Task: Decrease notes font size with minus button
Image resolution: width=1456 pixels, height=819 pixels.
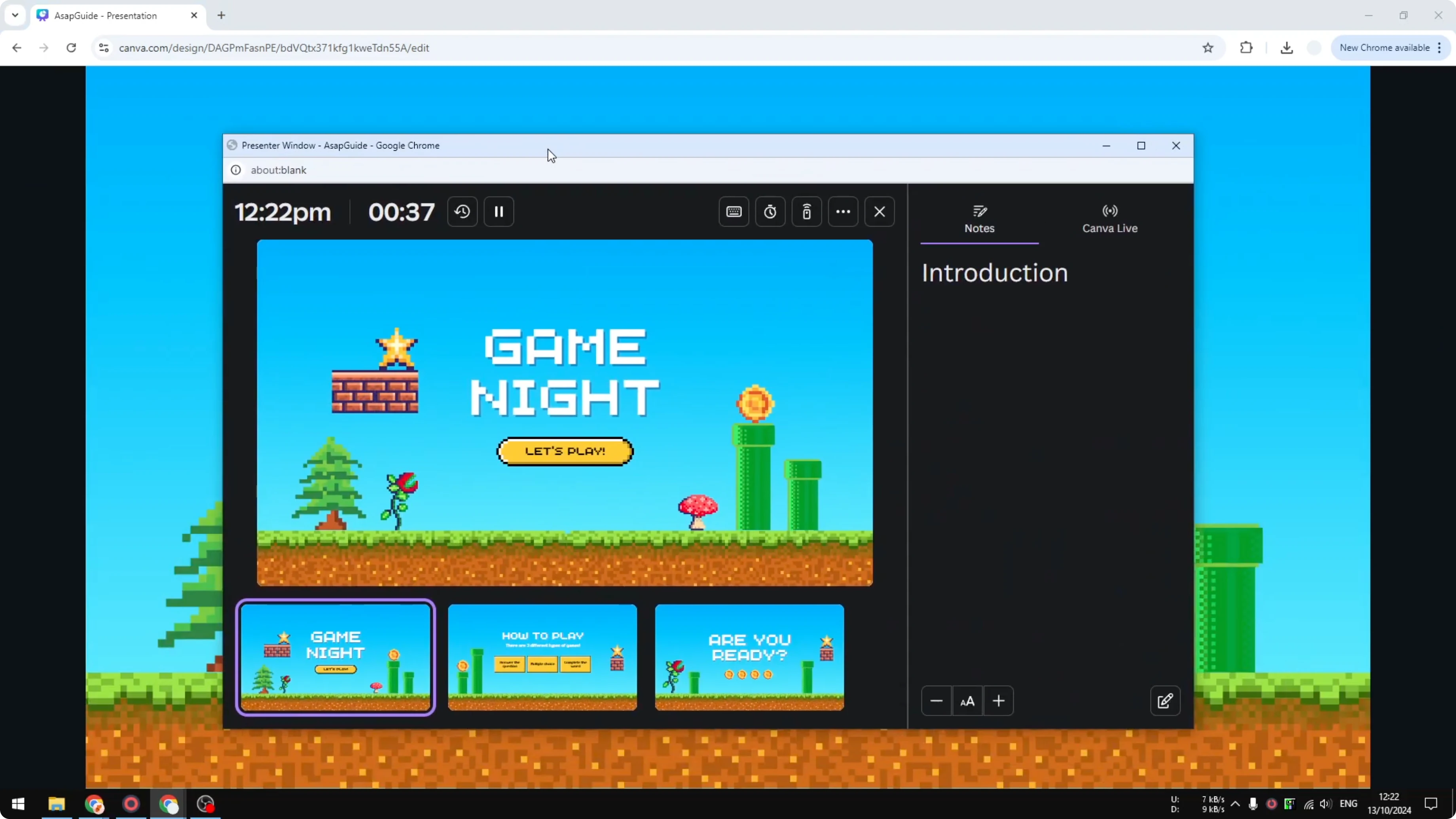Action: [937, 701]
